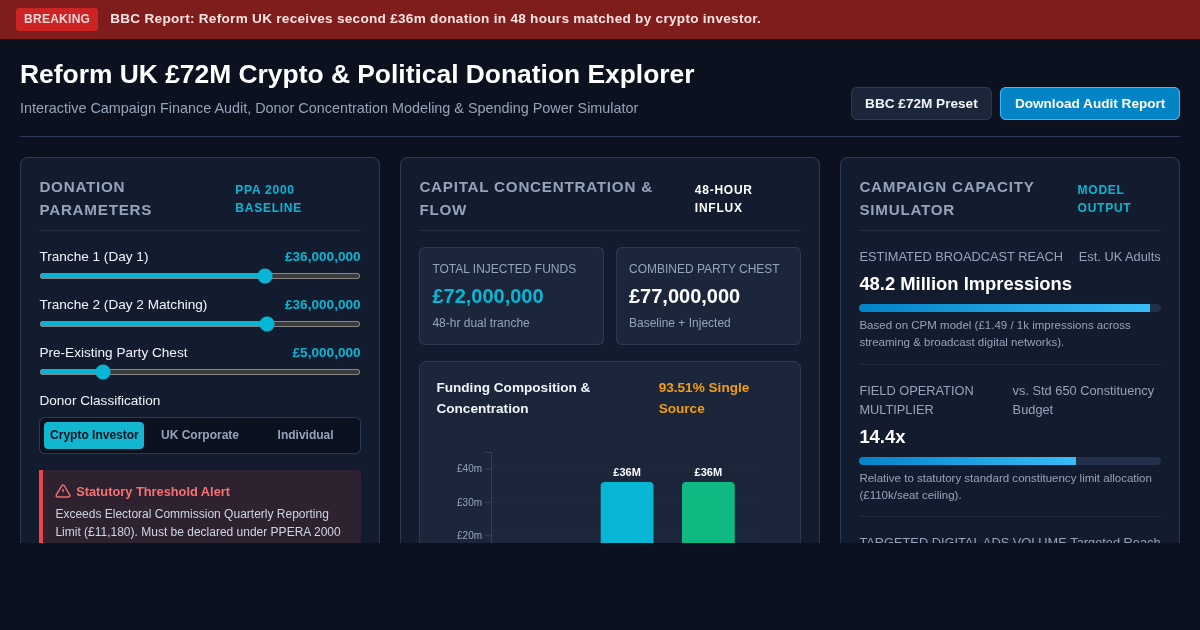
Task: Click the 14.4x field operation multiplier value
Action: 882,437
